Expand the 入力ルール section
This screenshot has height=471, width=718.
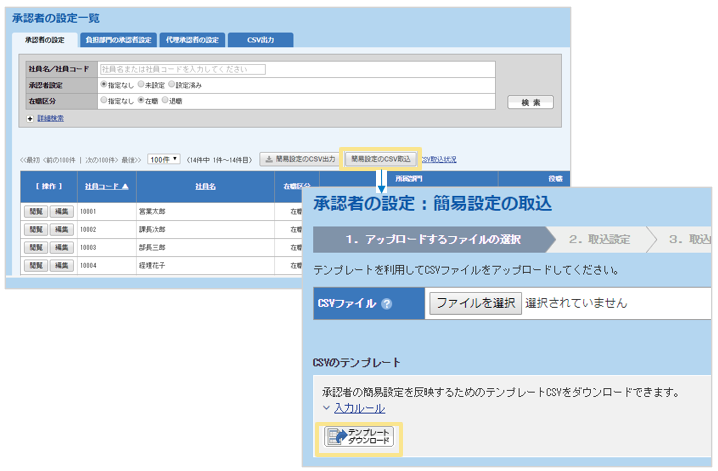[358, 408]
